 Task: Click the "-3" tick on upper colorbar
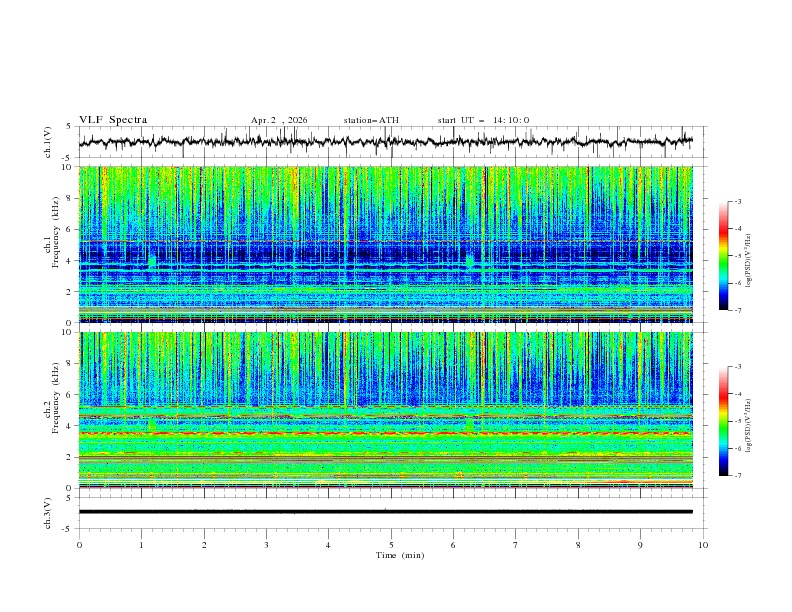point(737,201)
